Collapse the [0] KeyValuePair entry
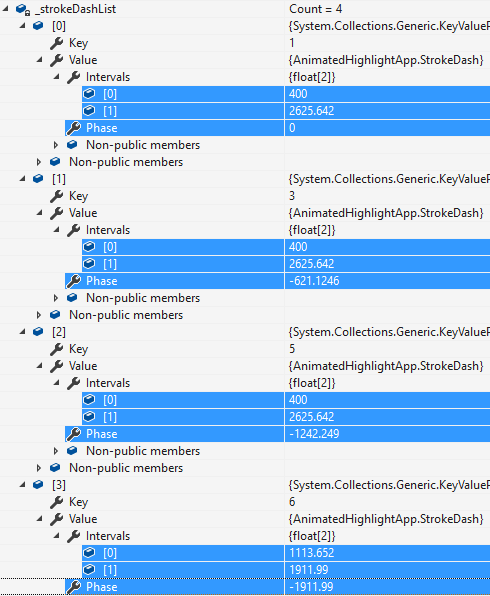The image size is (490, 596). pos(22,26)
